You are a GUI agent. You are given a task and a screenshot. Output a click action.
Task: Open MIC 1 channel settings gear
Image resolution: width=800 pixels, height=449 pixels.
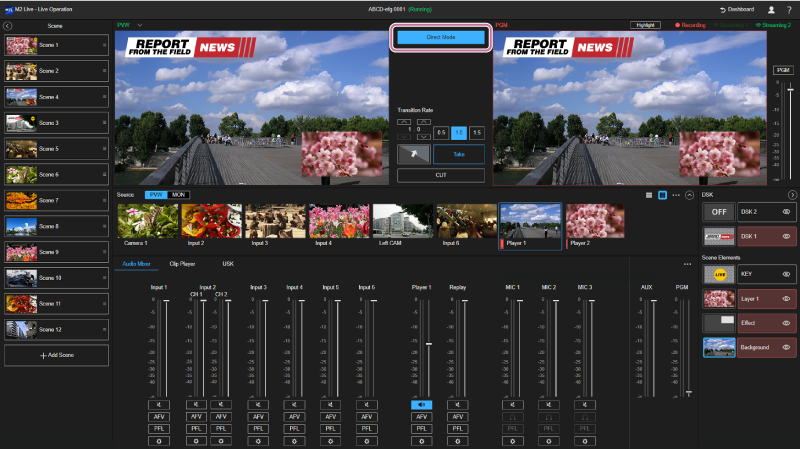click(513, 441)
